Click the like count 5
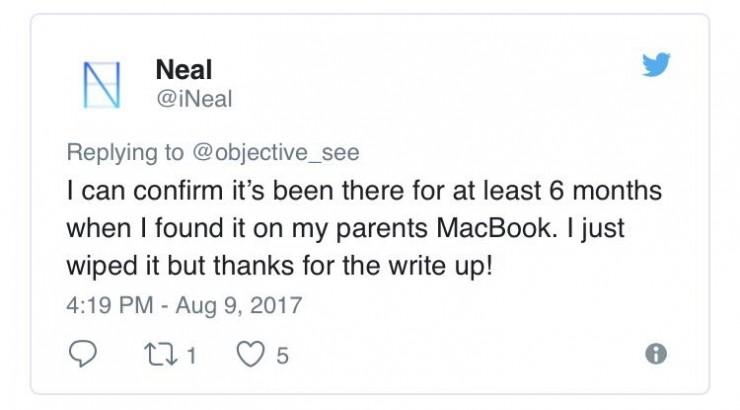740x410 pixels. [282, 355]
